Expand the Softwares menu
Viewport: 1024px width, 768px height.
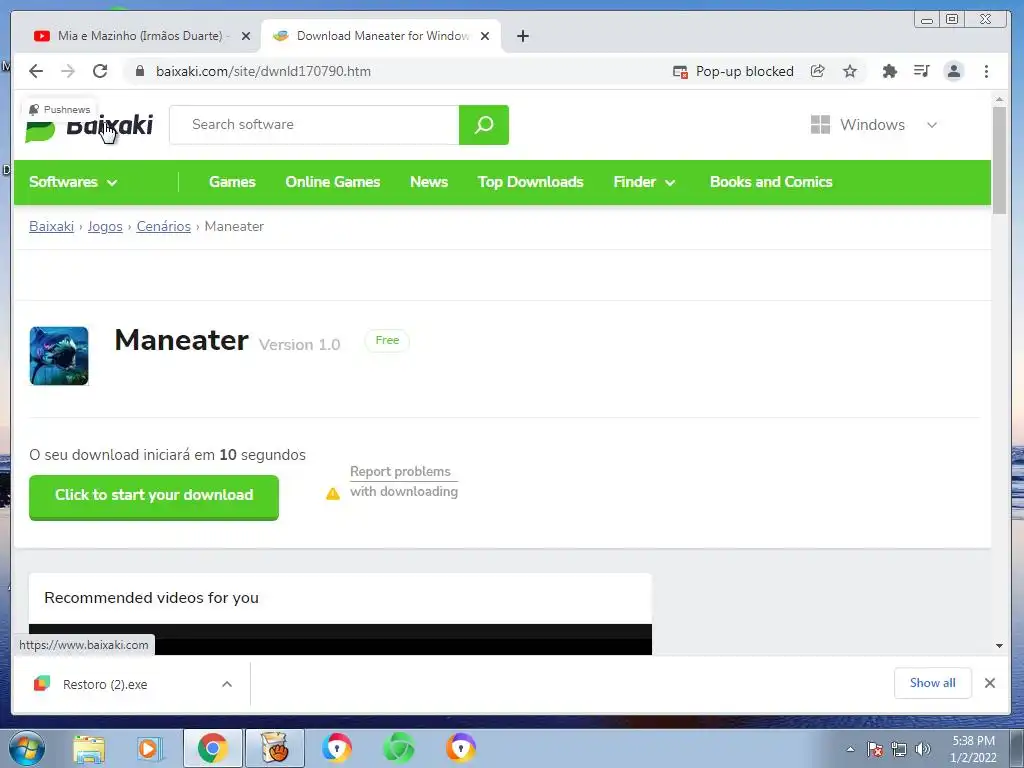click(73, 182)
